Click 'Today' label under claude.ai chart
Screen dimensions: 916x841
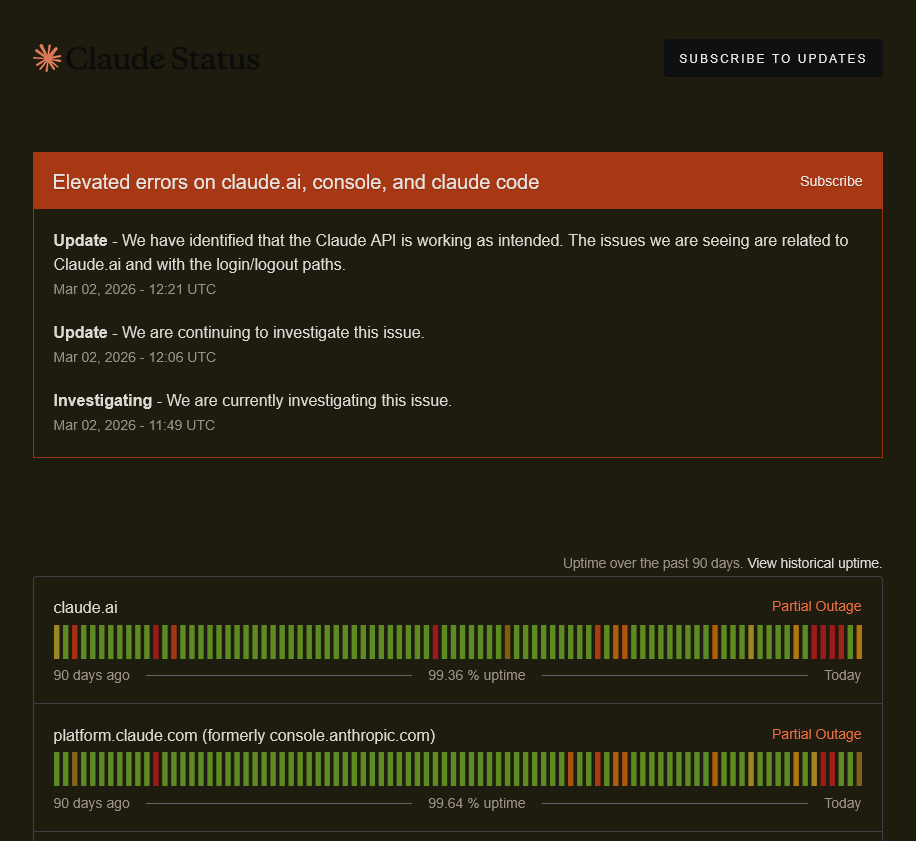(x=842, y=675)
